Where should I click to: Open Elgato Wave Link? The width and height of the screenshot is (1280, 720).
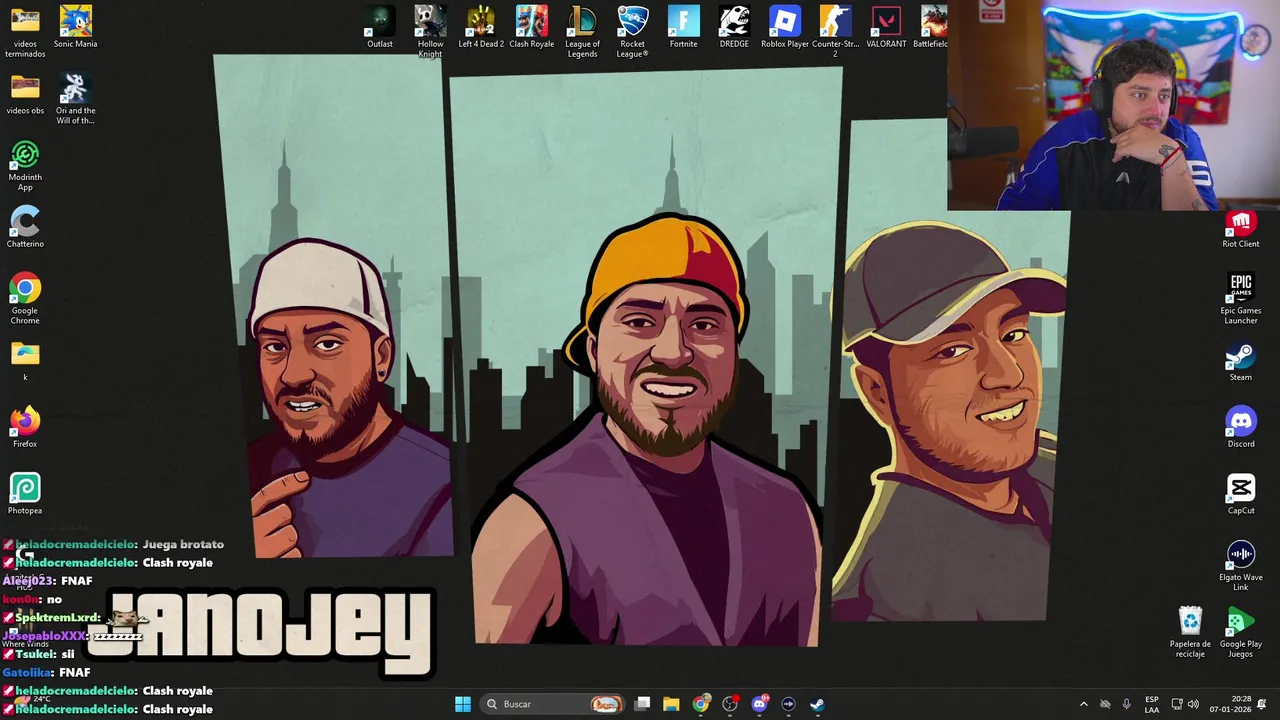tap(1241, 566)
